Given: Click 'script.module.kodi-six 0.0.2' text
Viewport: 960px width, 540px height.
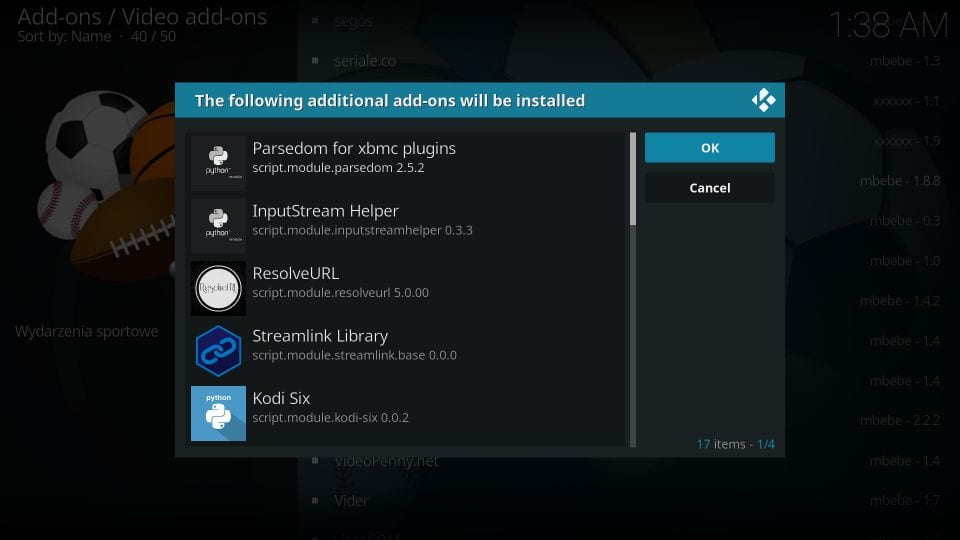Looking at the screenshot, I should (x=331, y=418).
